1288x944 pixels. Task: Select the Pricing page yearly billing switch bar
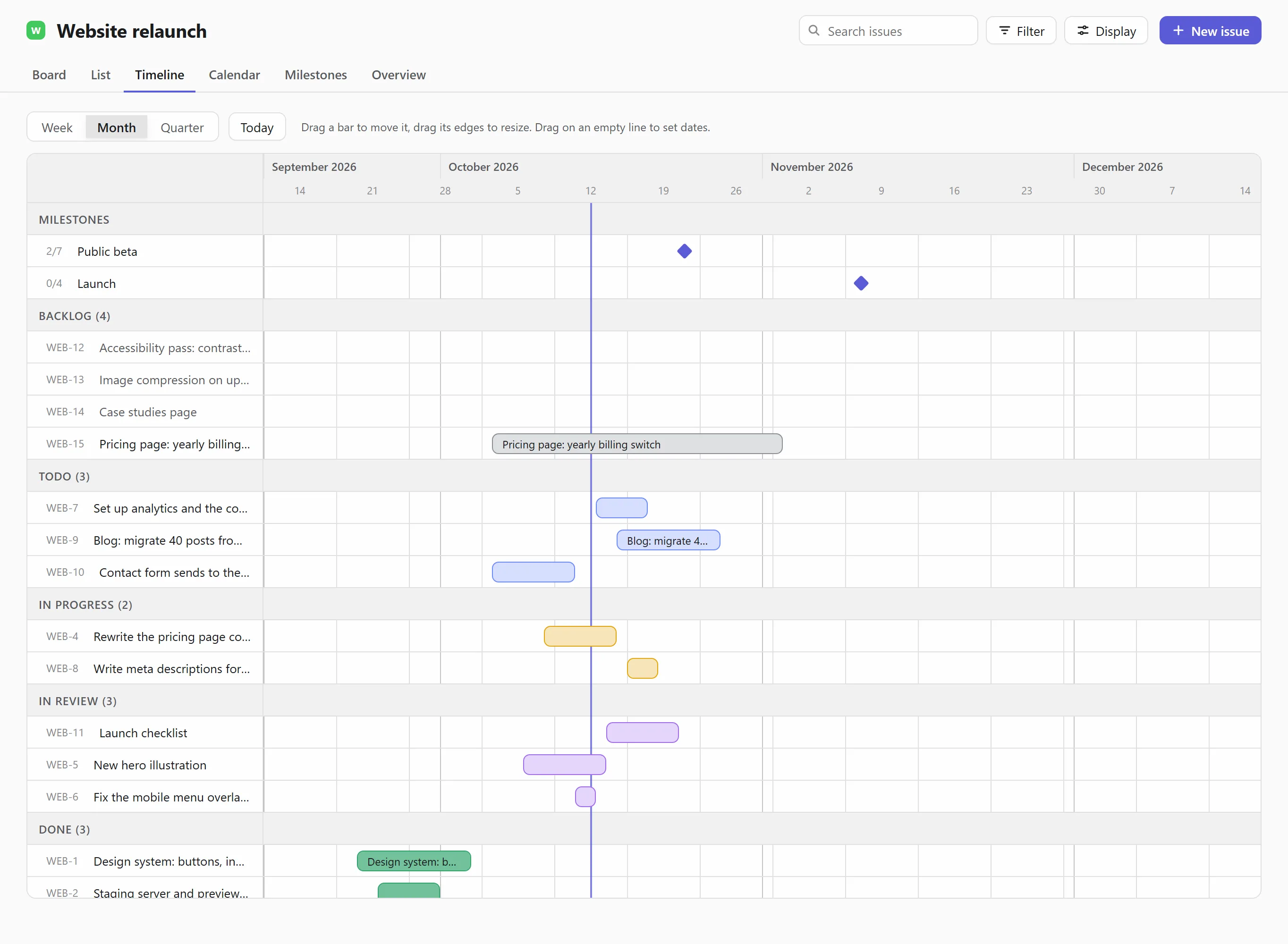[x=637, y=444]
